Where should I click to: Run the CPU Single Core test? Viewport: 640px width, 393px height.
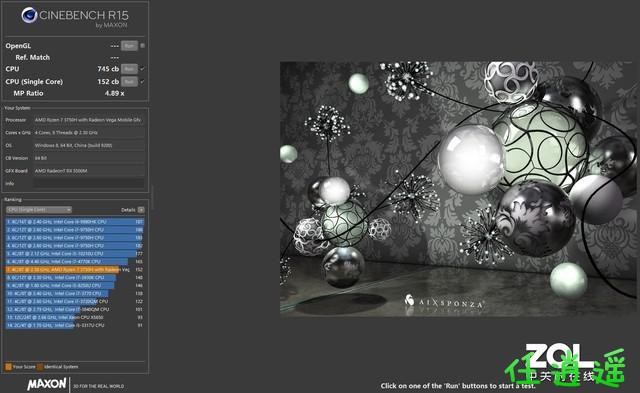point(129,82)
